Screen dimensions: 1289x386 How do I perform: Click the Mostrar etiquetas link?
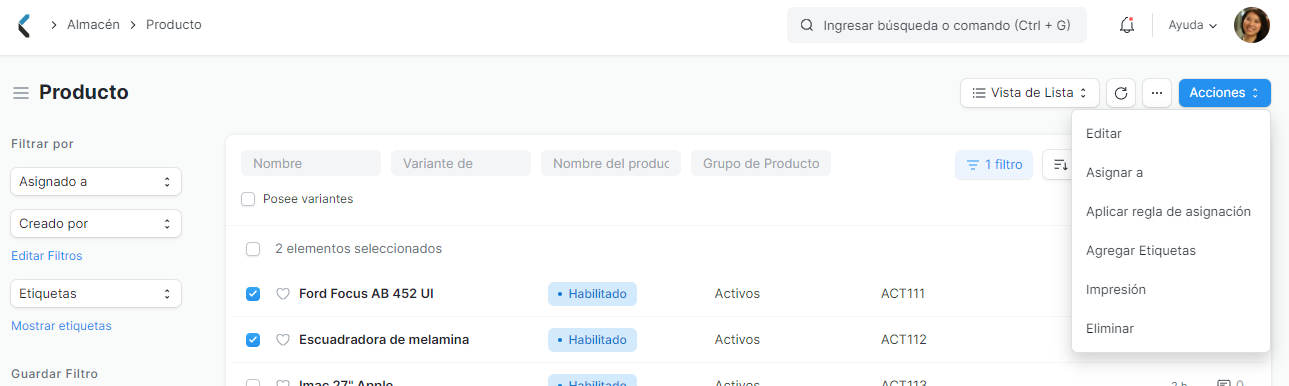coord(61,326)
